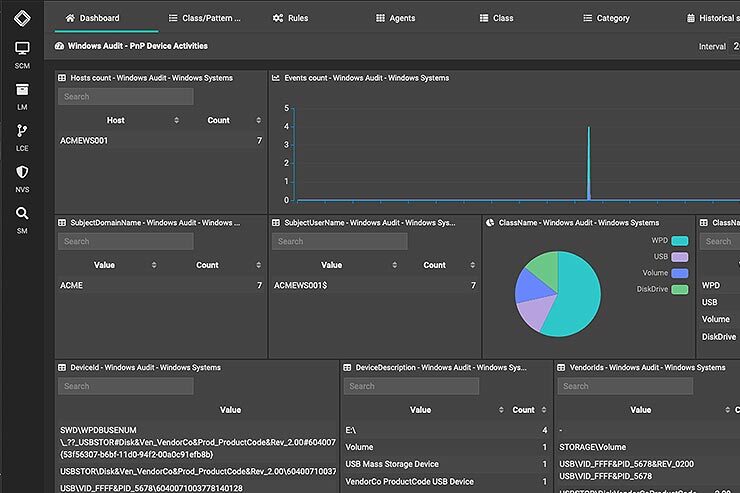This screenshot has width=740, height=493.
Task: Toggle the DiskDrive legend entry
Action: (680, 289)
